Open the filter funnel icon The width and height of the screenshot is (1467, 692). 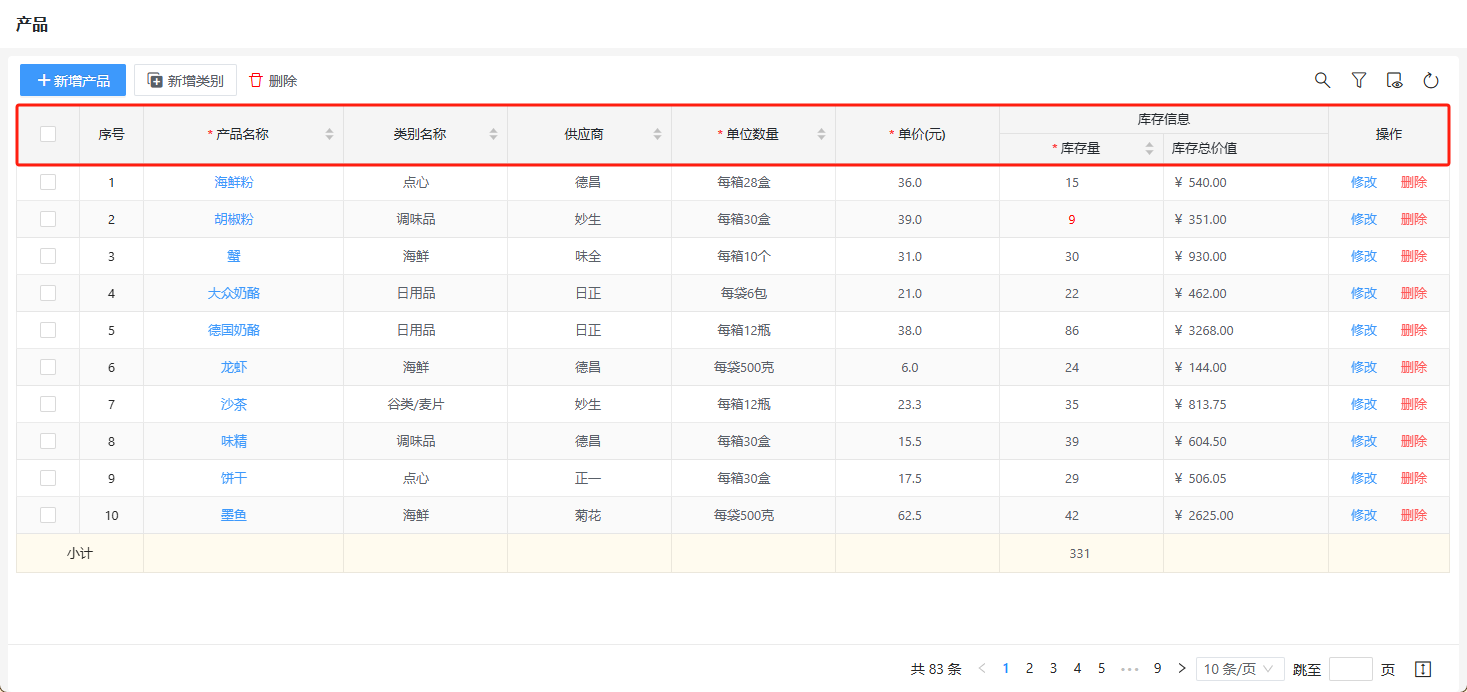click(x=1358, y=80)
